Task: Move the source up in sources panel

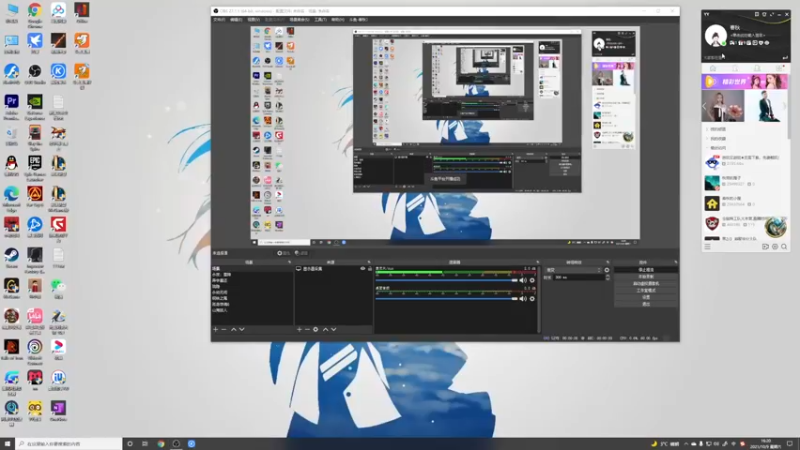Action: click(x=326, y=330)
